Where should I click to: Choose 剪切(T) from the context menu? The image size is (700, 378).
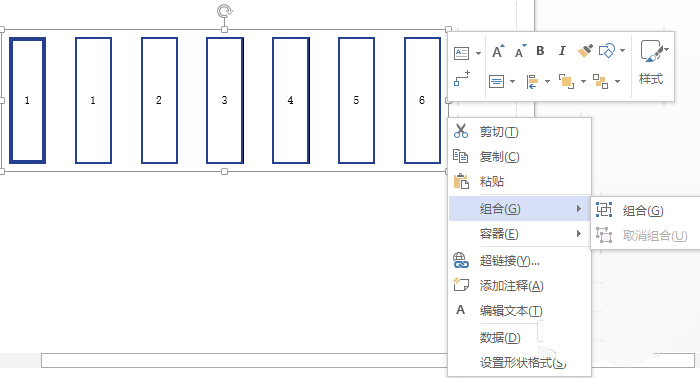(520, 132)
